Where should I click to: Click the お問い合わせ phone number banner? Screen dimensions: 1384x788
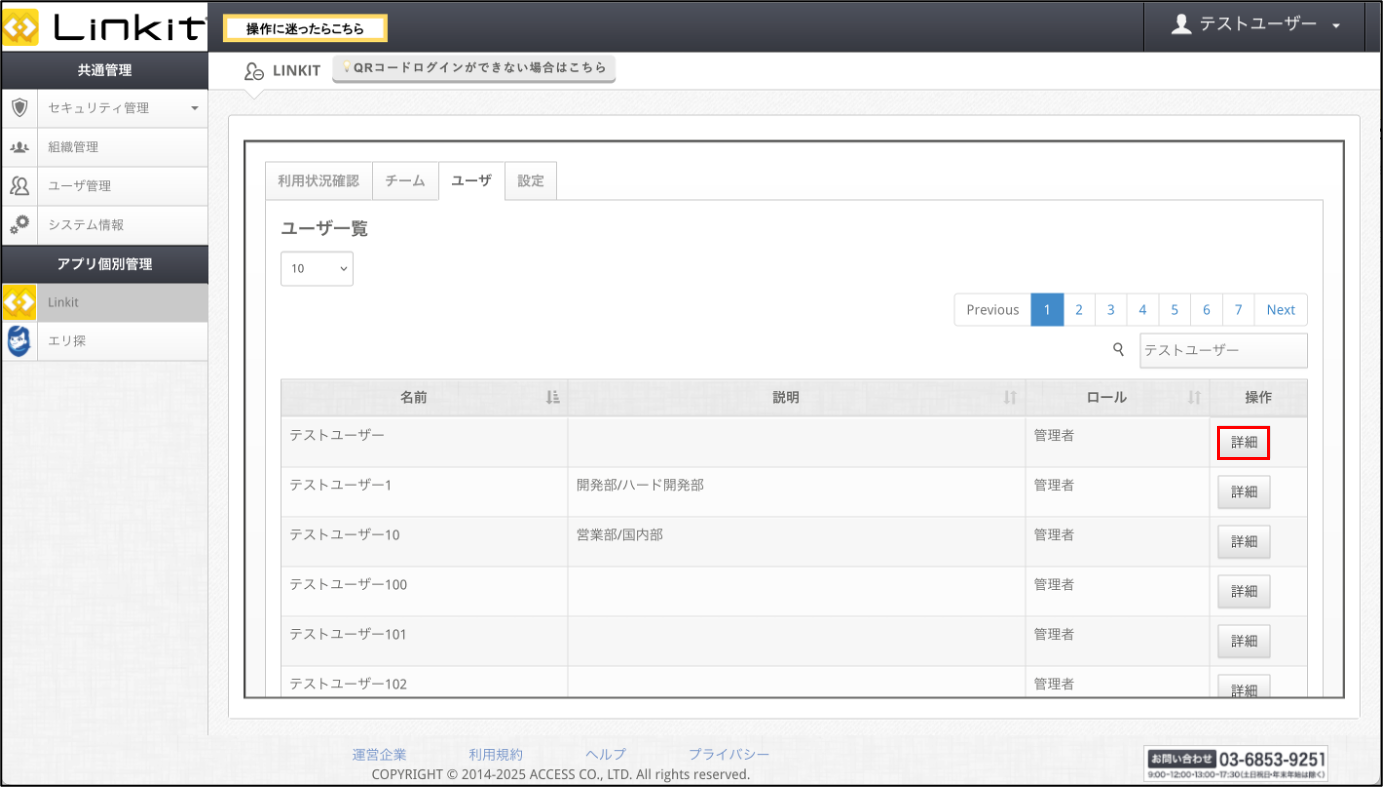(x=1237, y=763)
